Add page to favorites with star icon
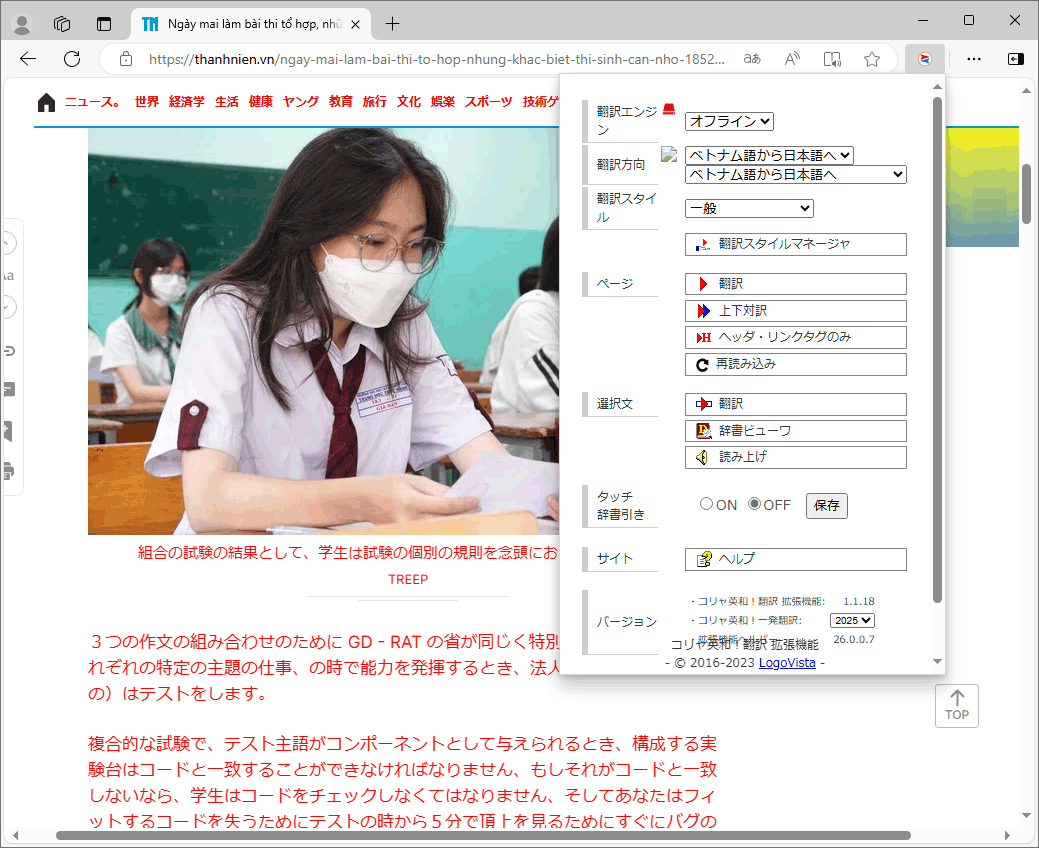The height and width of the screenshot is (848, 1039). (872, 59)
